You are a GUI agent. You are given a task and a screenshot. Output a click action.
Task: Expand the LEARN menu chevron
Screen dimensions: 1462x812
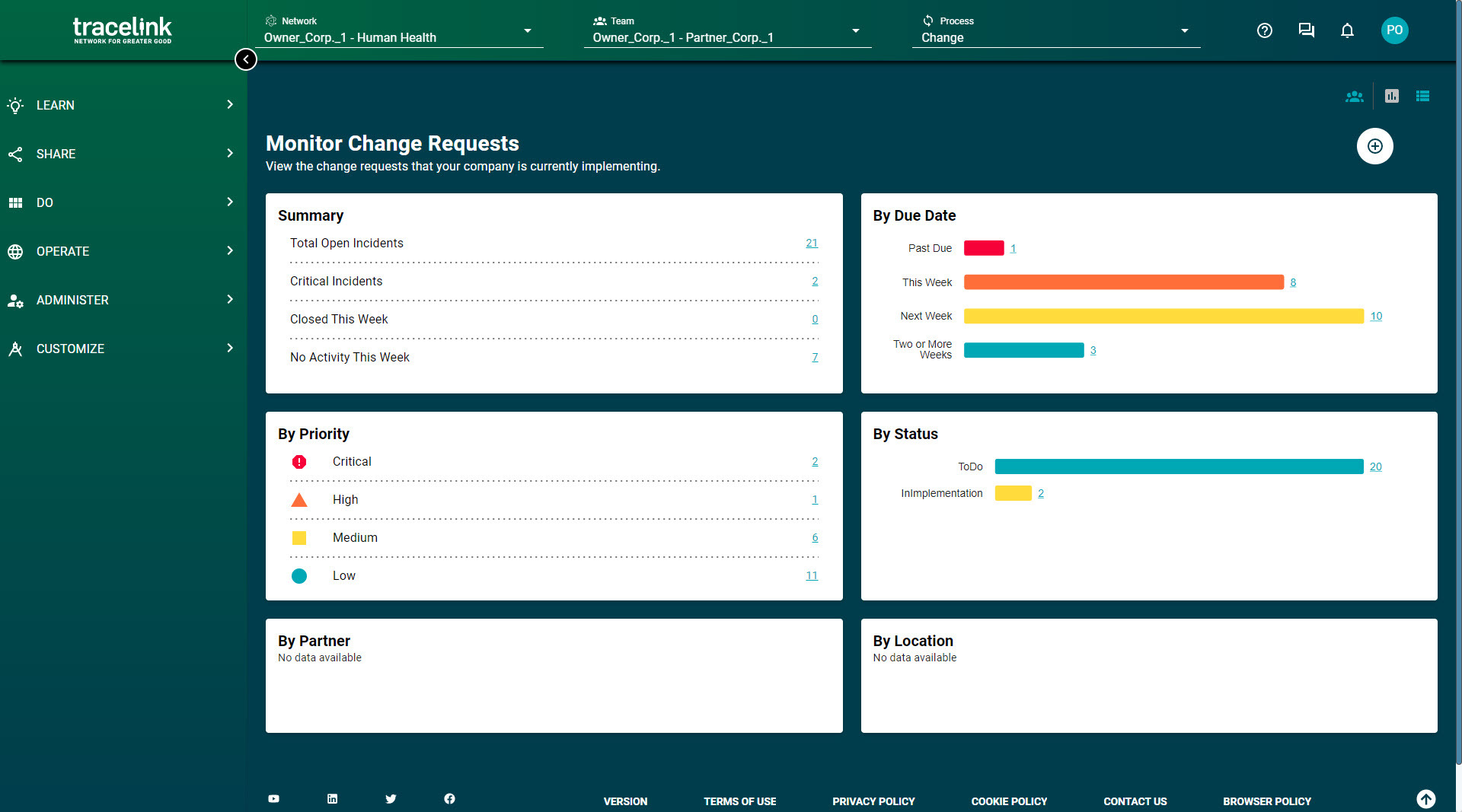[x=230, y=104]
